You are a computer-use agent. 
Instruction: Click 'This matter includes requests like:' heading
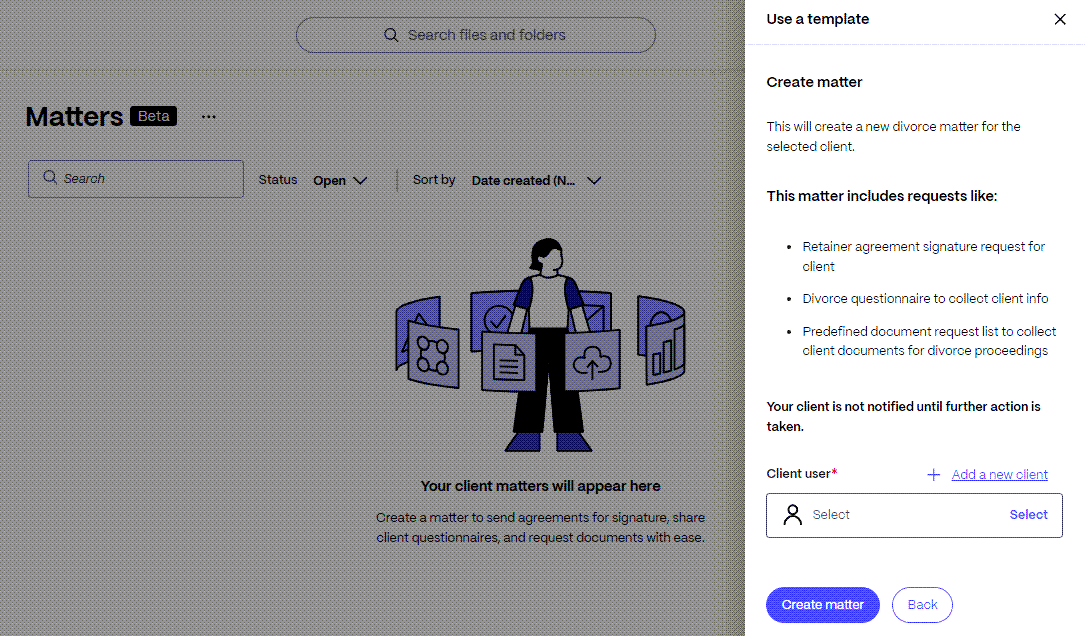click(882, 197)
